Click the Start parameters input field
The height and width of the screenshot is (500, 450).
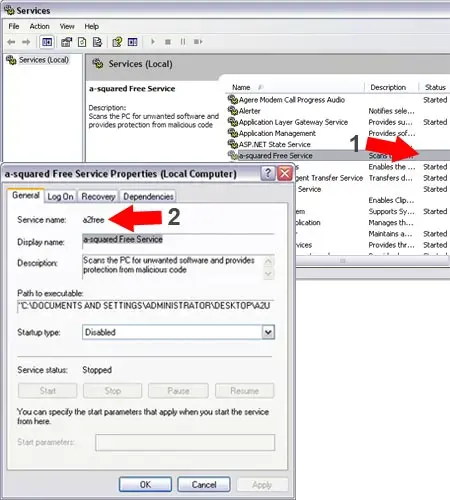coord(185,442)
